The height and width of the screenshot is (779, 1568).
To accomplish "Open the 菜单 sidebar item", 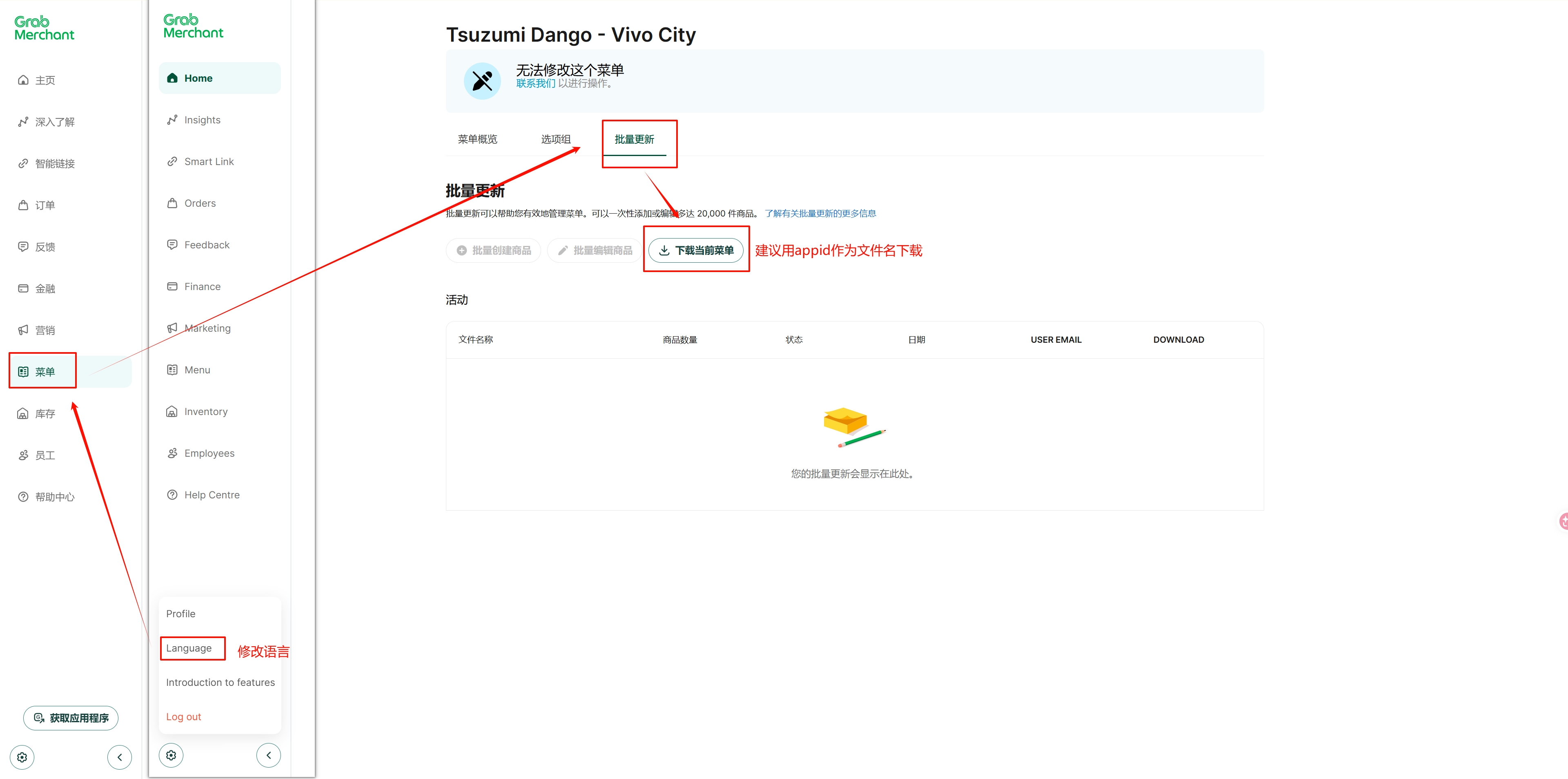I will 45,372.
